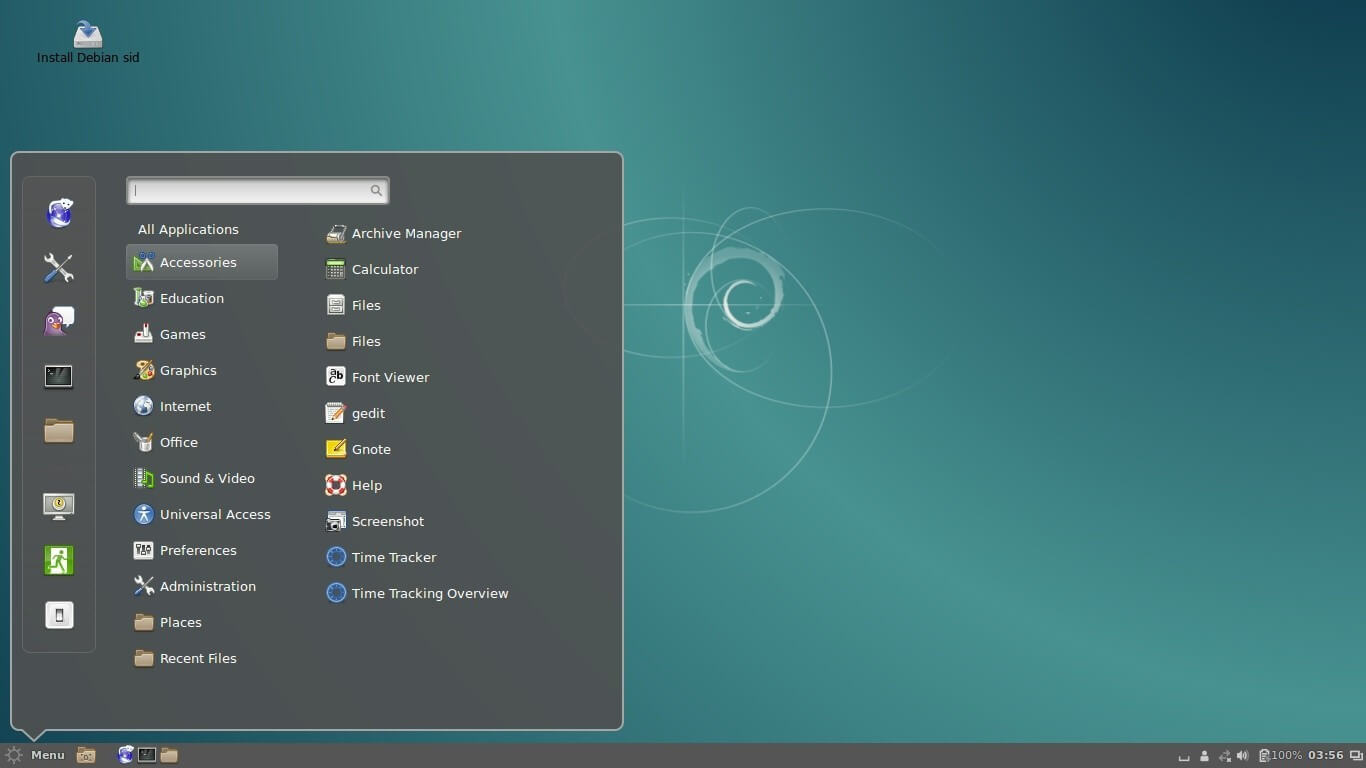Viewport: 1366px width, 768px height.
Task: Lock the screen via the screensaver icon
Action: (58, 505)
